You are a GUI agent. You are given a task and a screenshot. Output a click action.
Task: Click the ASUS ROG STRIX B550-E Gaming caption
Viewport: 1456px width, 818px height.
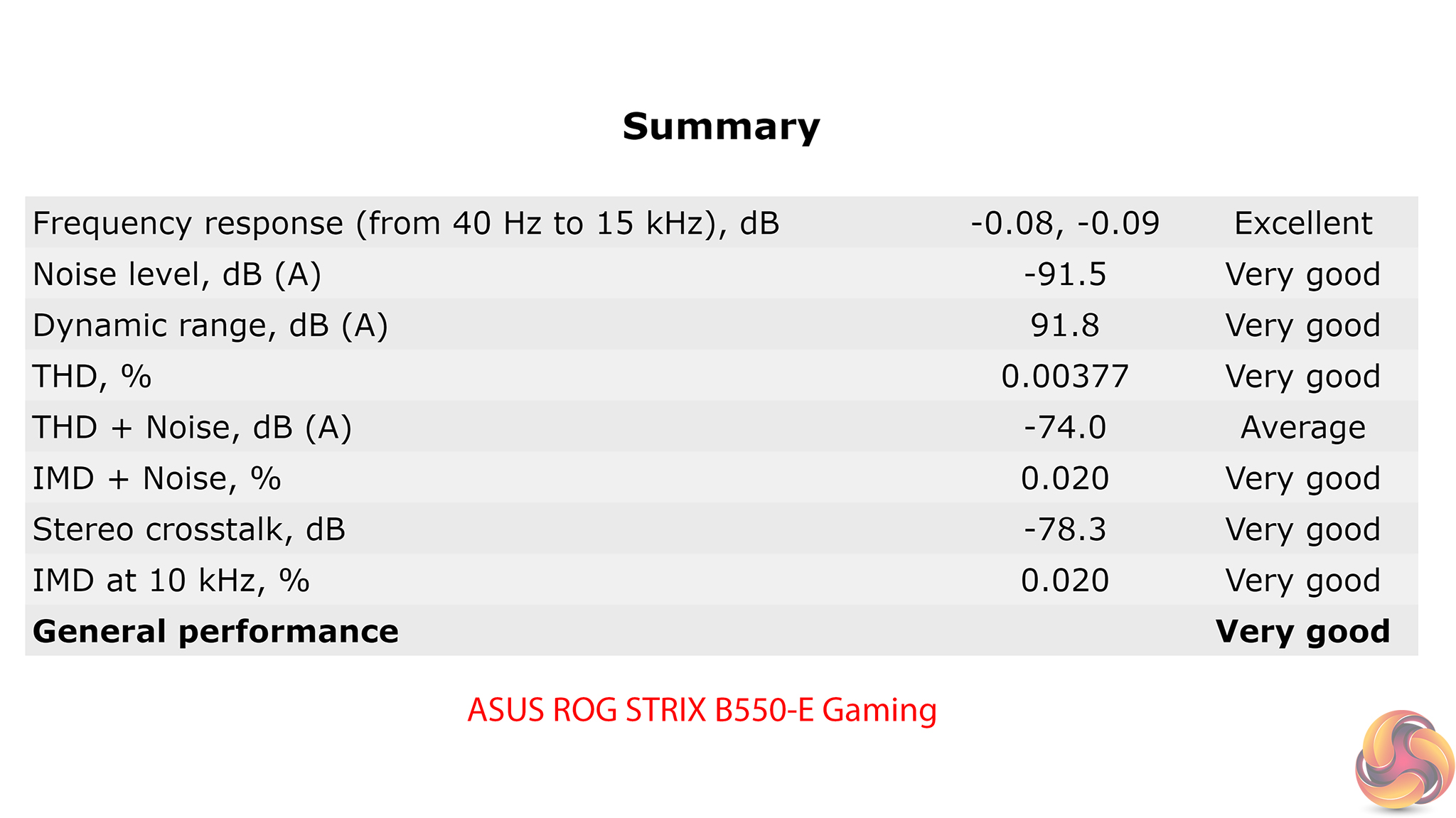click(702, 710)
